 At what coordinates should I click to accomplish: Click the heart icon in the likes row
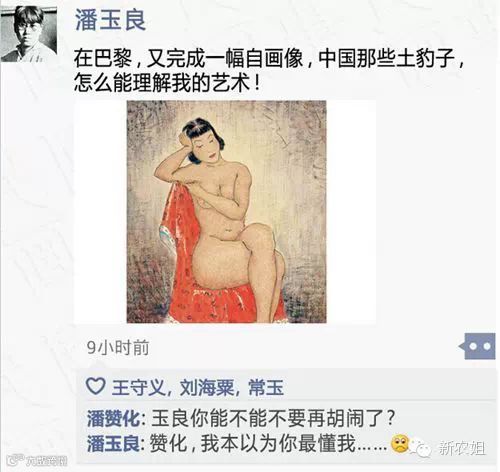(x=96, y=386)
